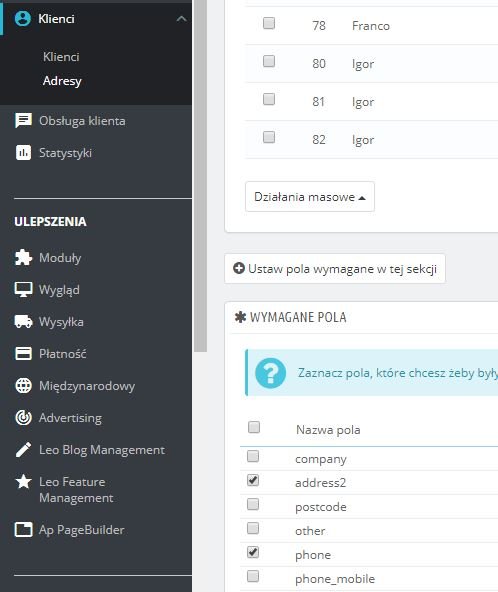Screen dimensions: 498x592
Task: Enable the other required field checkbox
Action: click(x=253, y=528)
